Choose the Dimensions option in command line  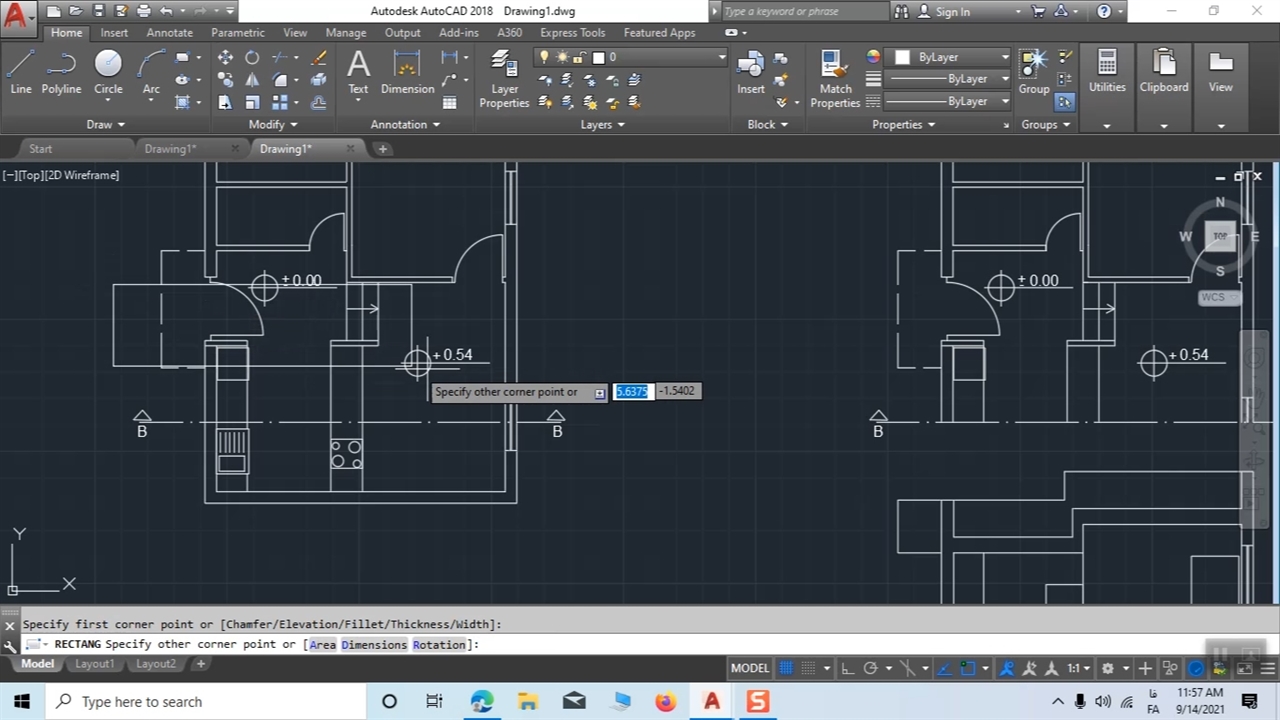[374, 645]
